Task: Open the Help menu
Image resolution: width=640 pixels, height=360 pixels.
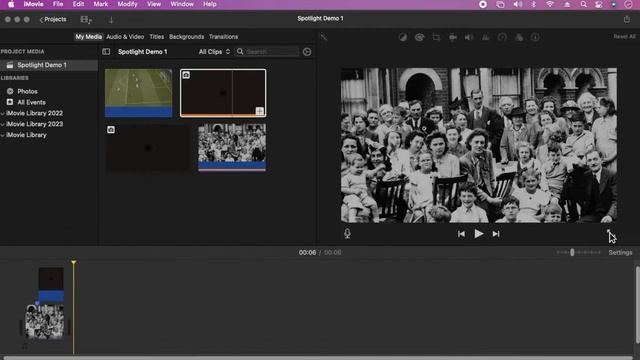Action: pos(210,4)
